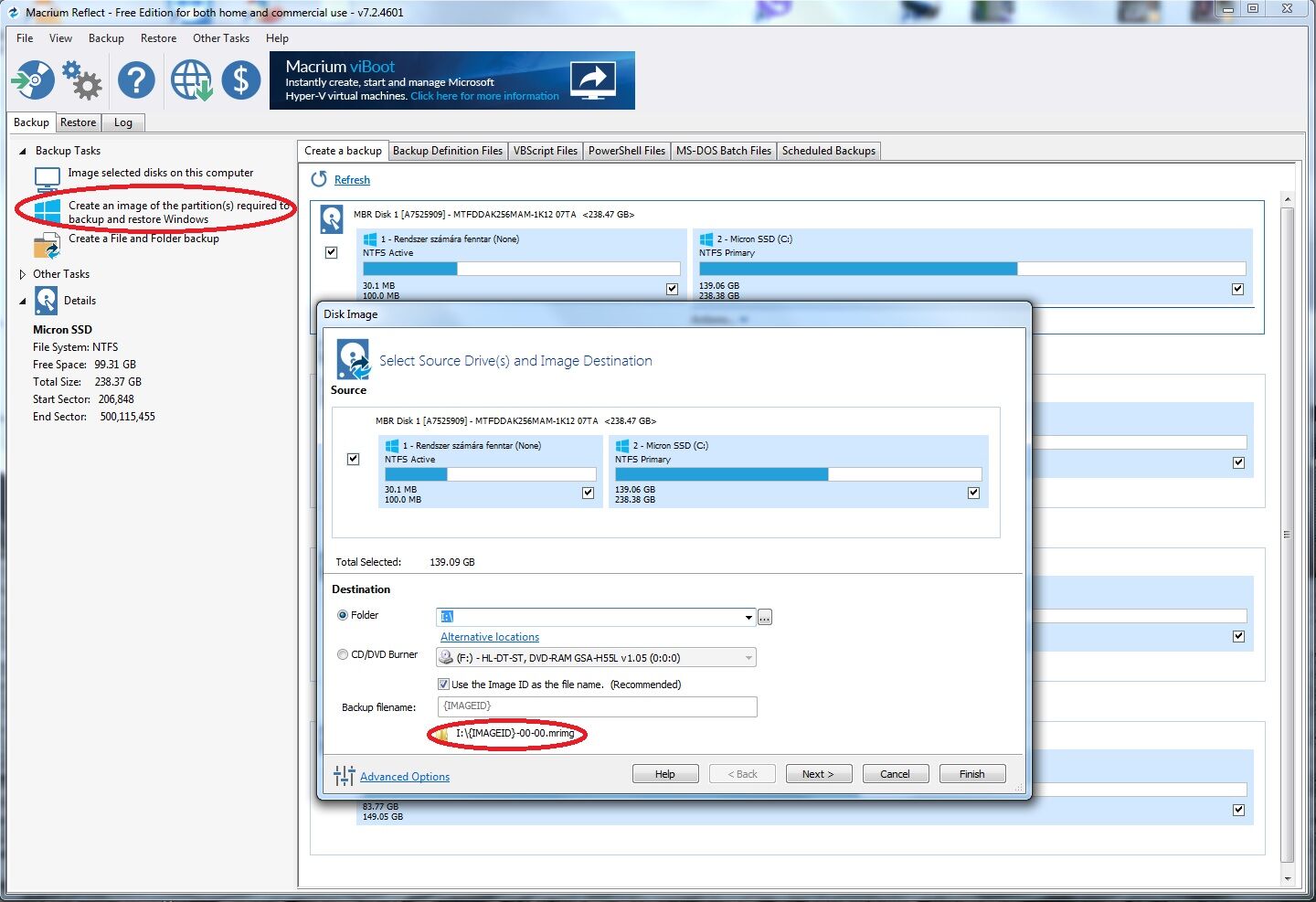Open the Scheduled Backups tab

[829, 151]
